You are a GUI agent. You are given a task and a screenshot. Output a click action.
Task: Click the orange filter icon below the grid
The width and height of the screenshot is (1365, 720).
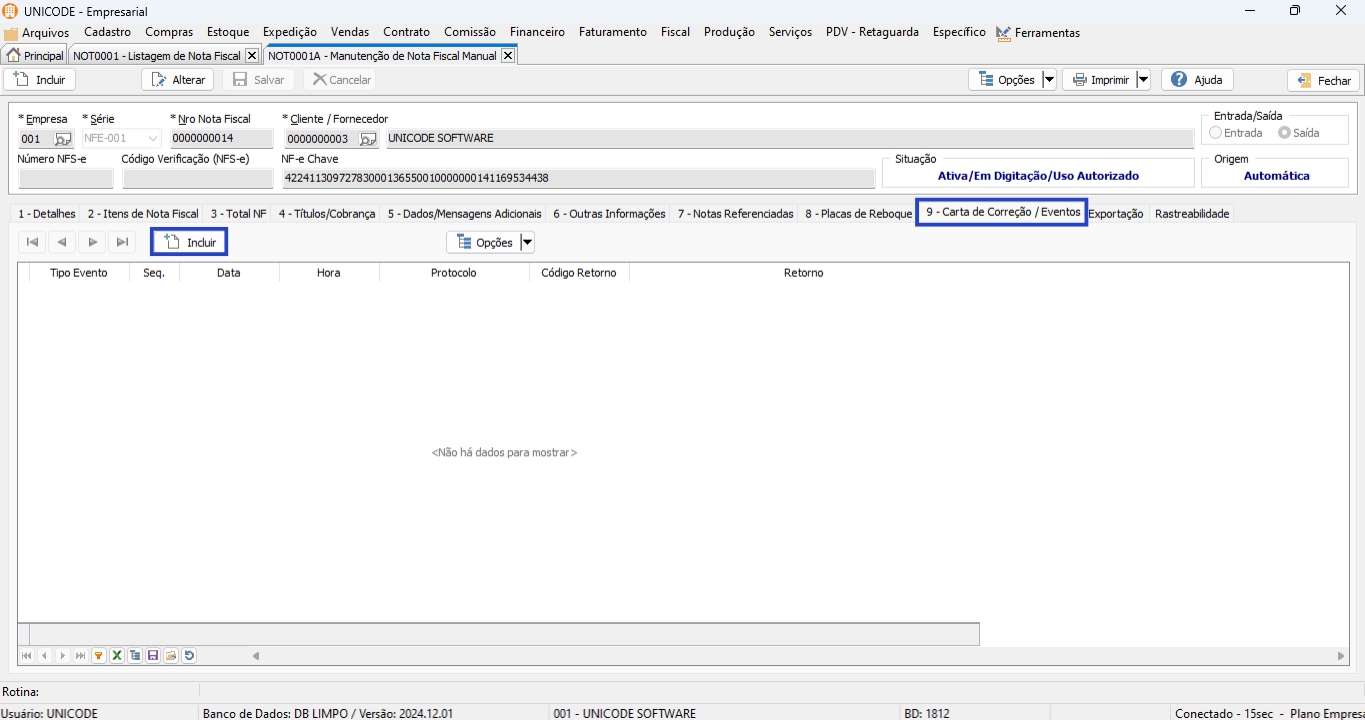99,656
